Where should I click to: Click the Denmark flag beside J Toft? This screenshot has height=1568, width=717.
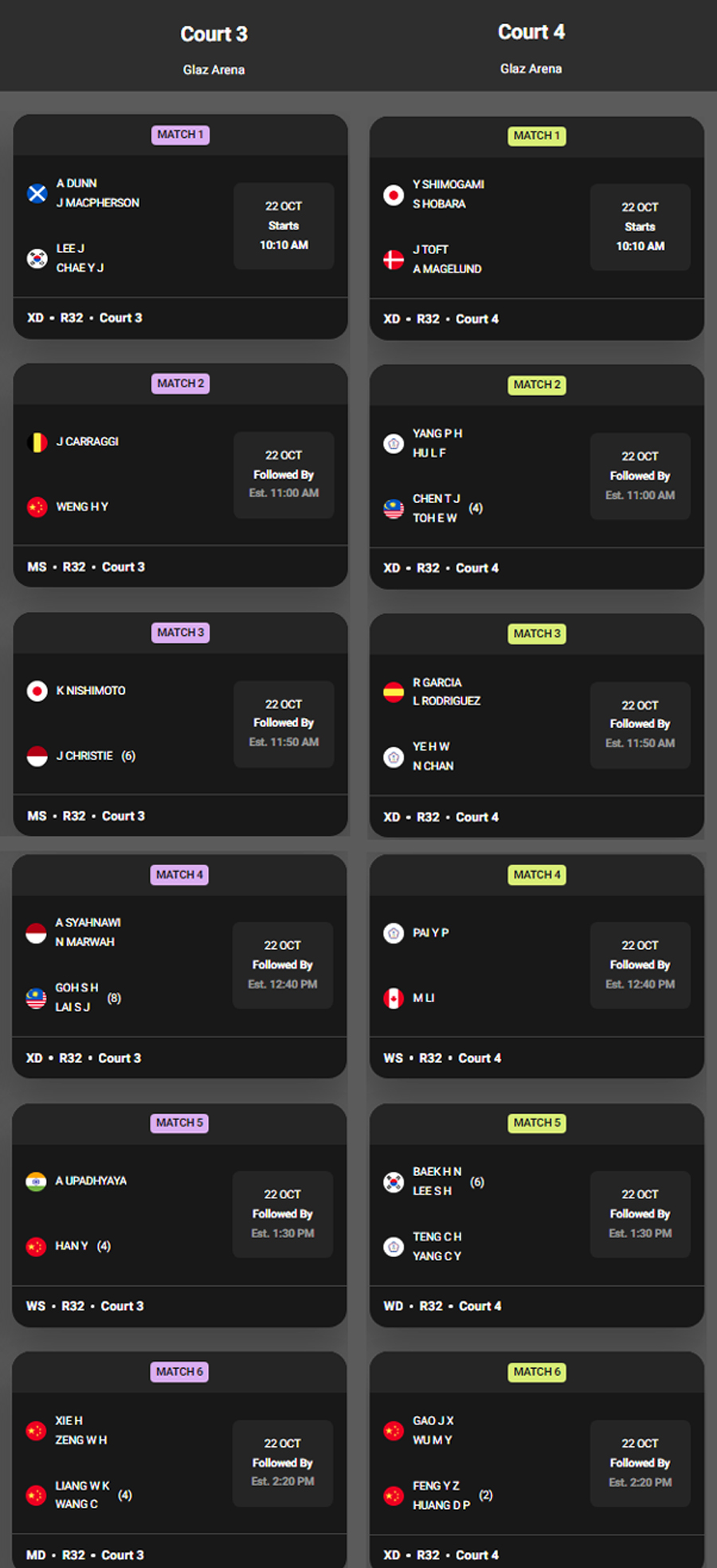pyautogui.click(x=394, y=260)
